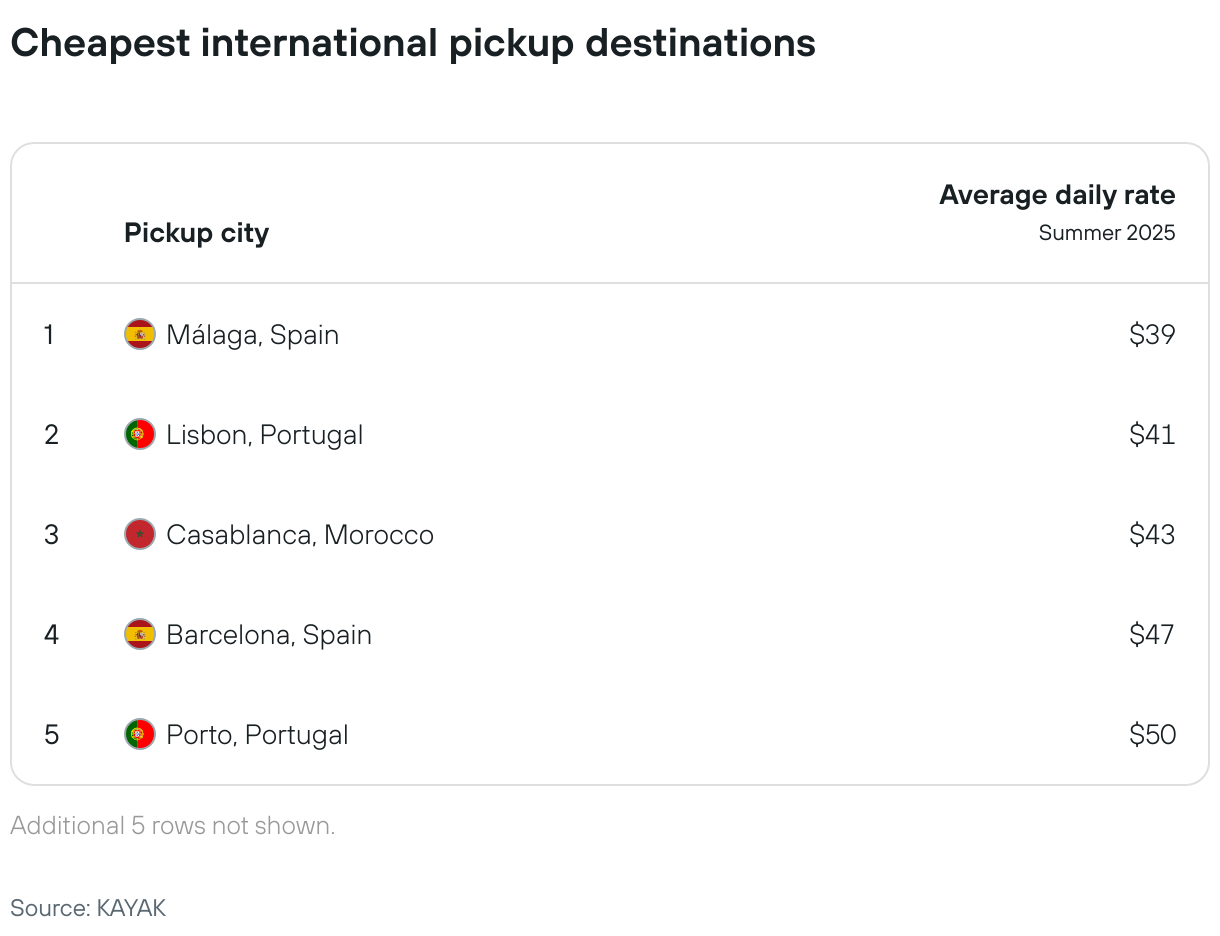Click the Summer 2025 subheading
Viewport: 1220px width, 936px height.
tap(1107, 233)
